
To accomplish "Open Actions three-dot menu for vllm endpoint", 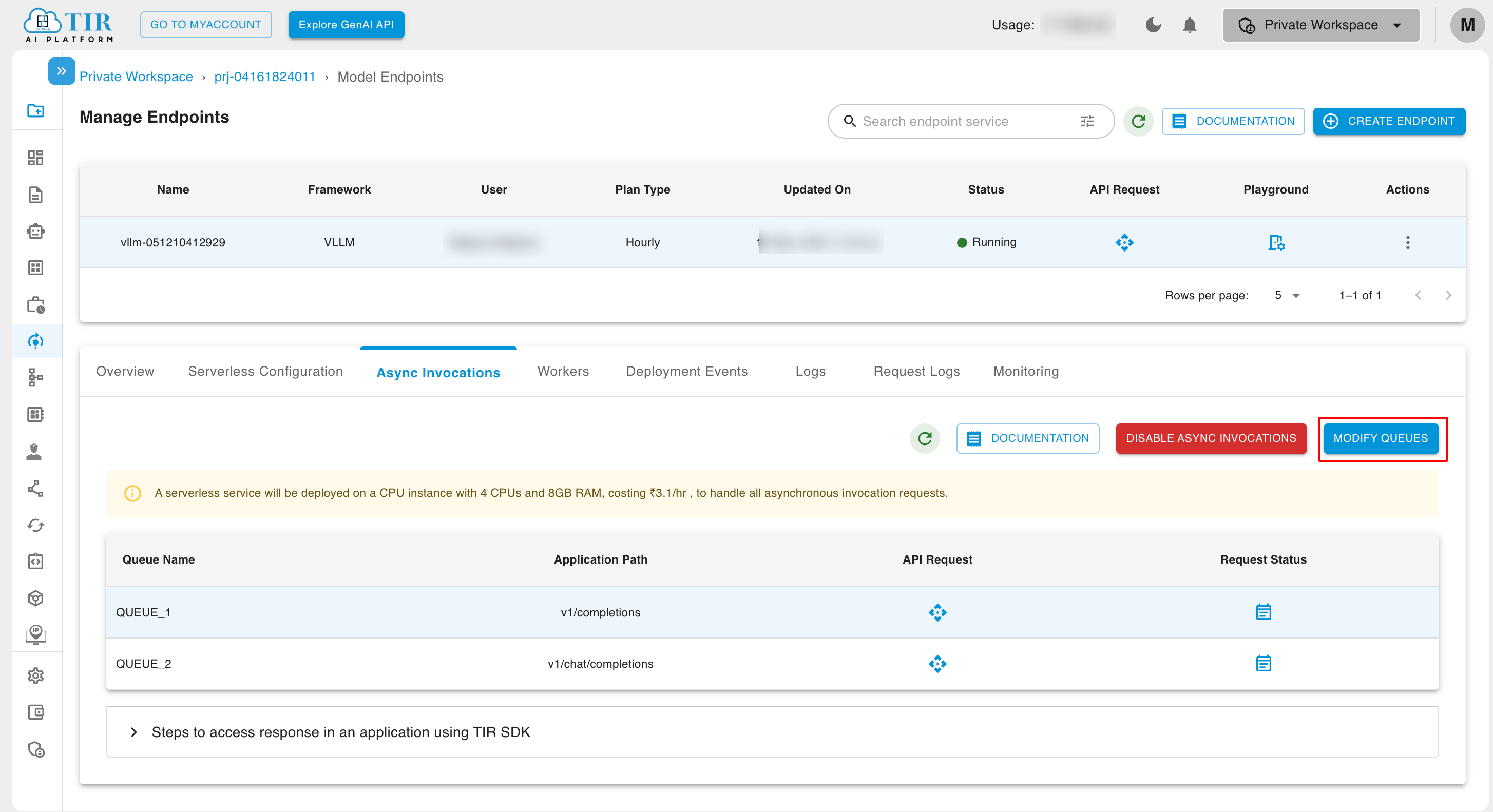I will click(1407, 242).
